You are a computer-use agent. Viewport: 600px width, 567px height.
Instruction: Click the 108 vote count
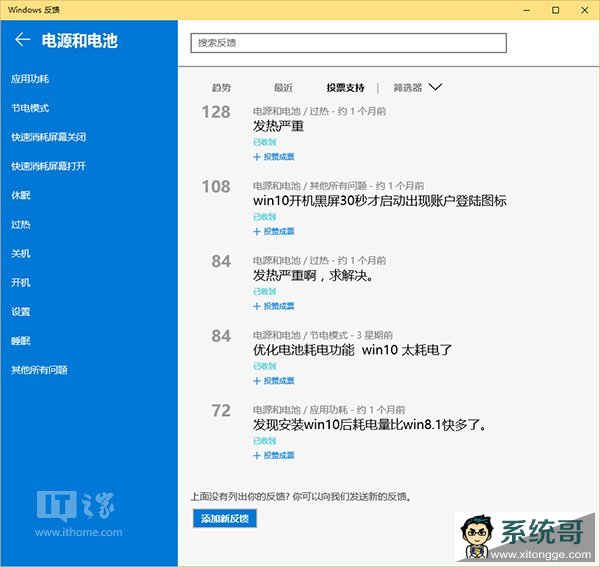coord(216,186)
